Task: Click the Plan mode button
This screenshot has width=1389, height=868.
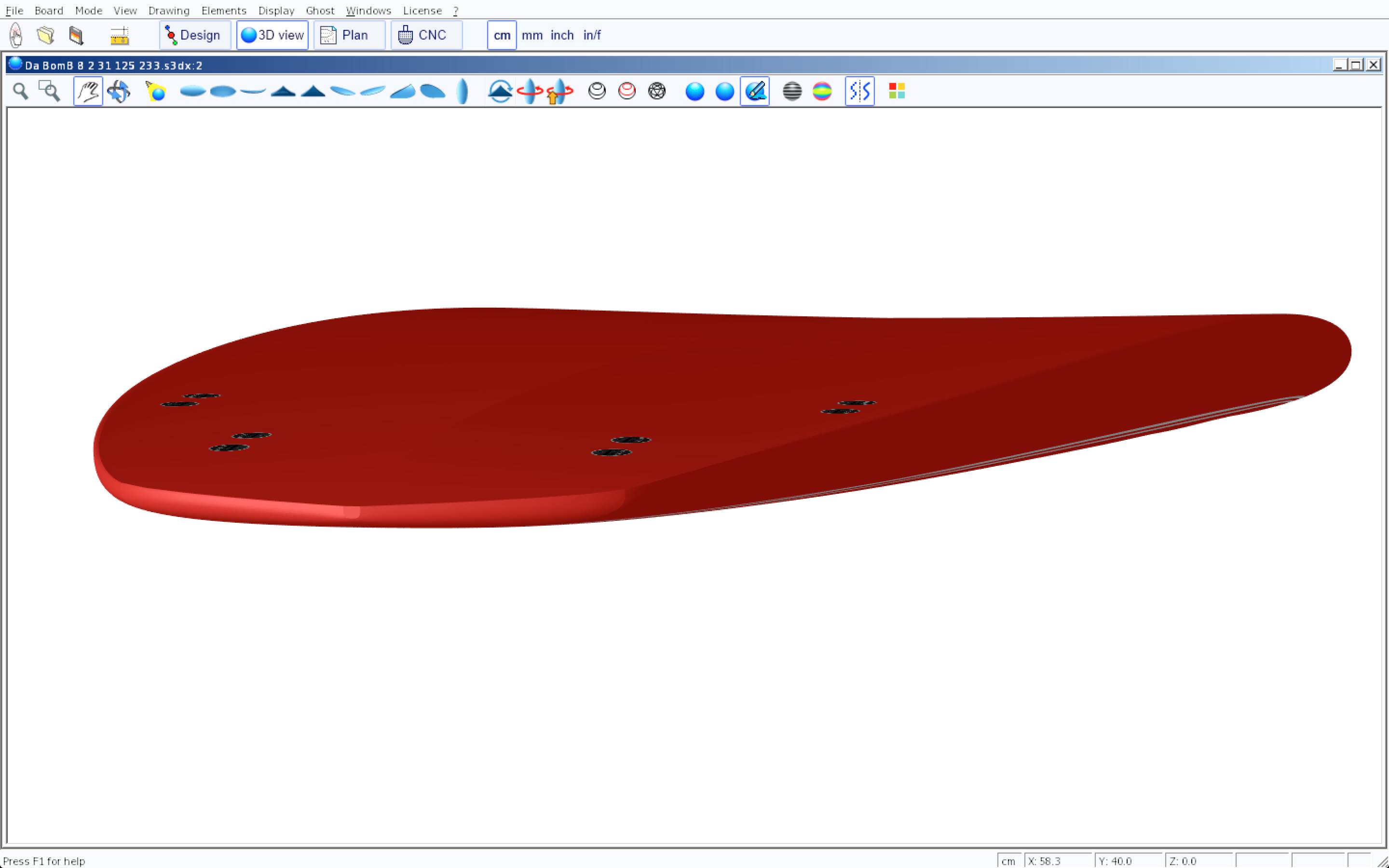Action: 349,35
